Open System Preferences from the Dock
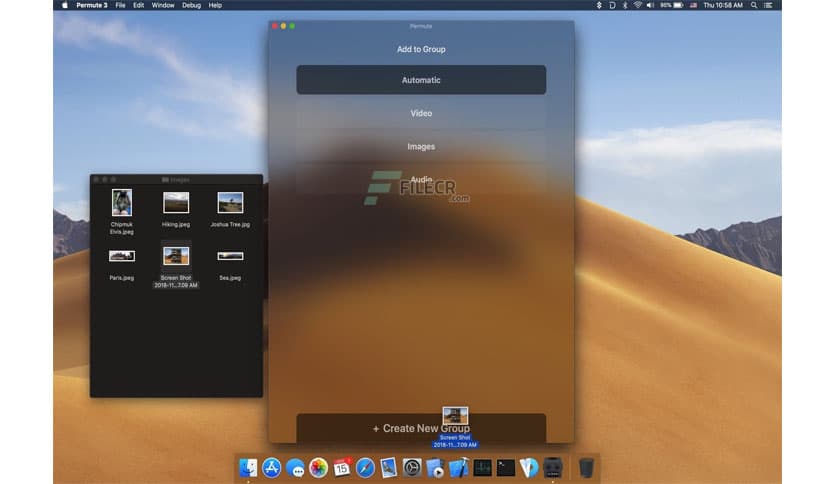The height and width of the screenshot is (484, 836). (x=412, y=468)
